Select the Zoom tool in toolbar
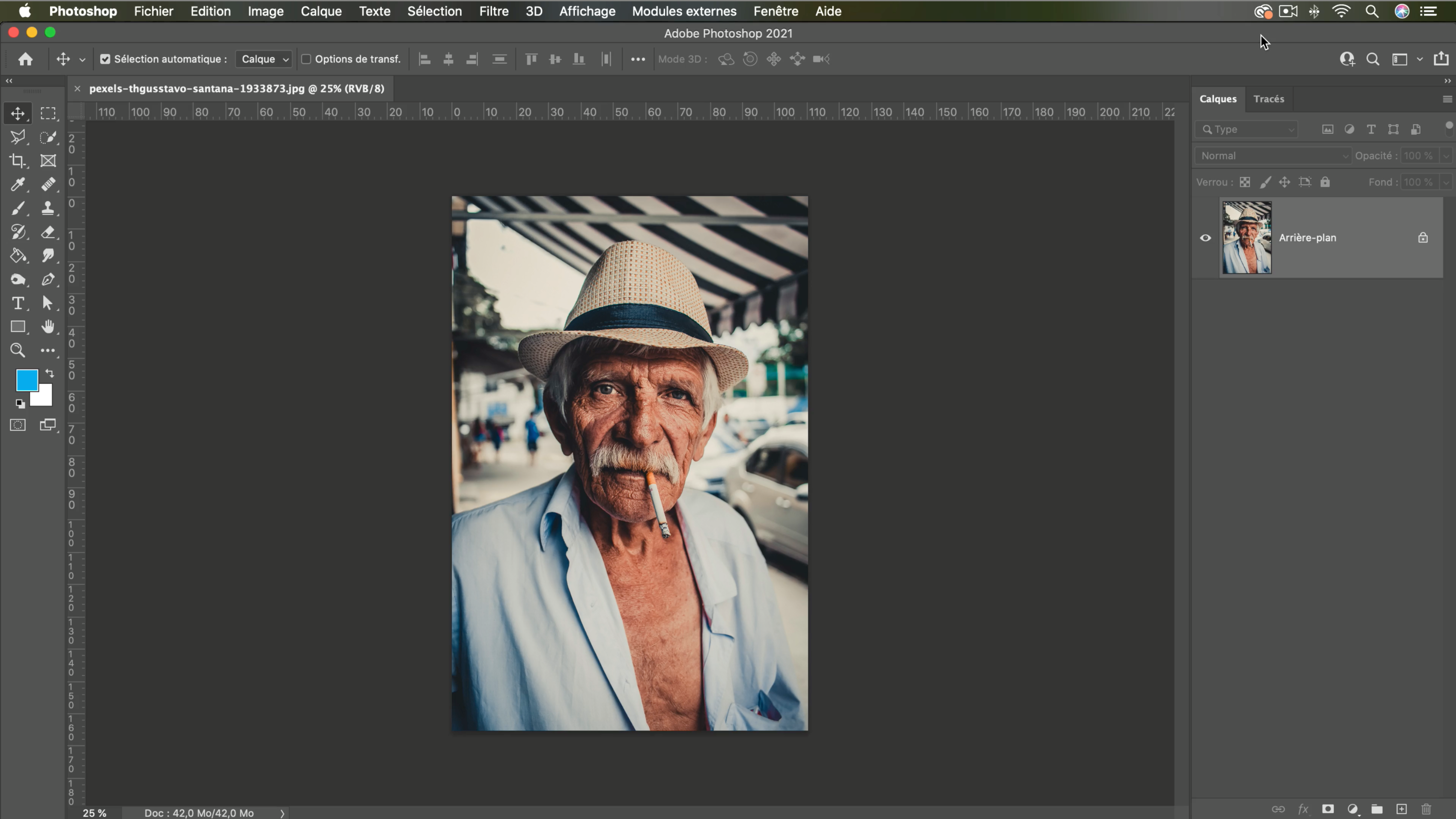This screenshot has height=819, width=1456. coord(18,350)
